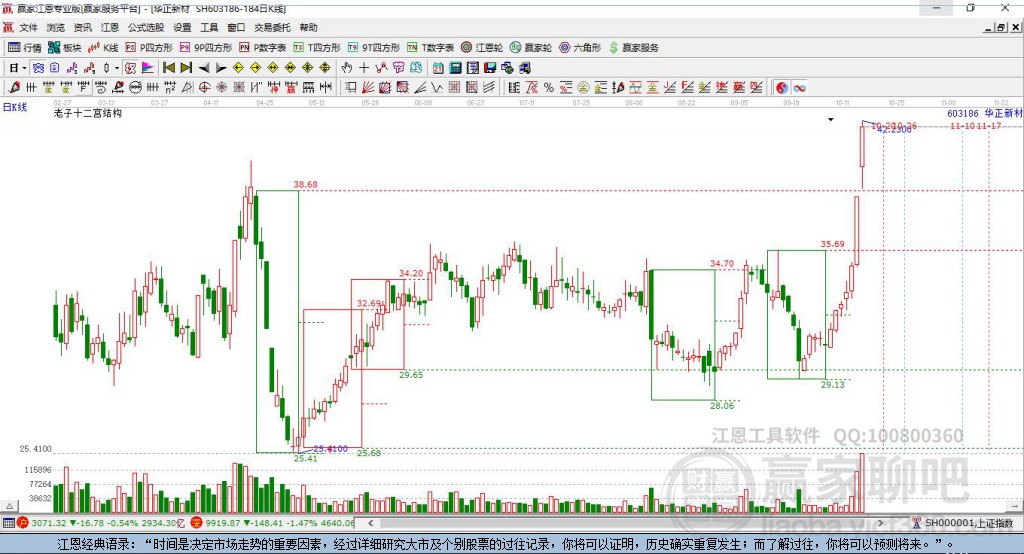1024x554 pixels.
Task: Step chart right with black arrow
Action: (x=221, y=68)
